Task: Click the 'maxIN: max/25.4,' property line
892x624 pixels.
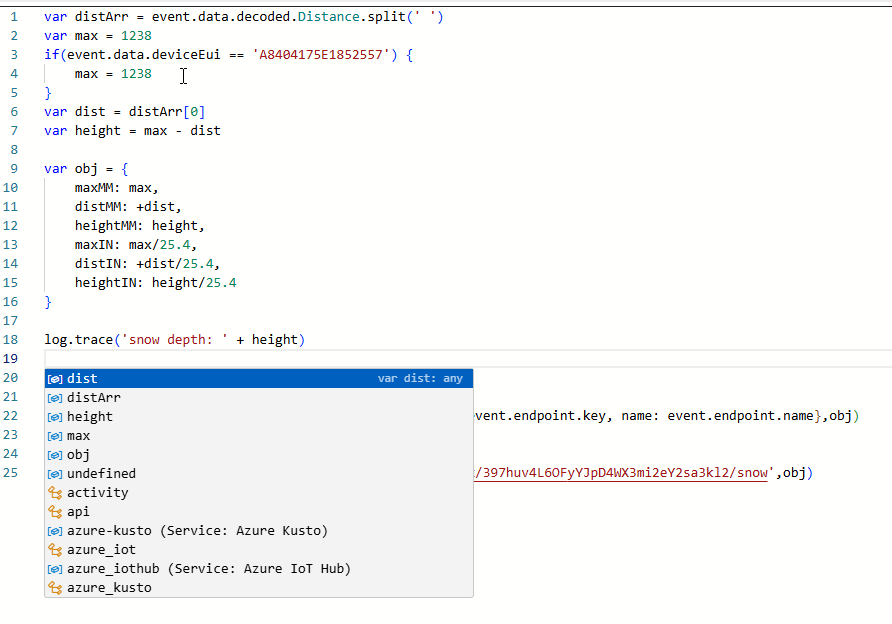Action: pyautogui.click(x=136, y=245)
